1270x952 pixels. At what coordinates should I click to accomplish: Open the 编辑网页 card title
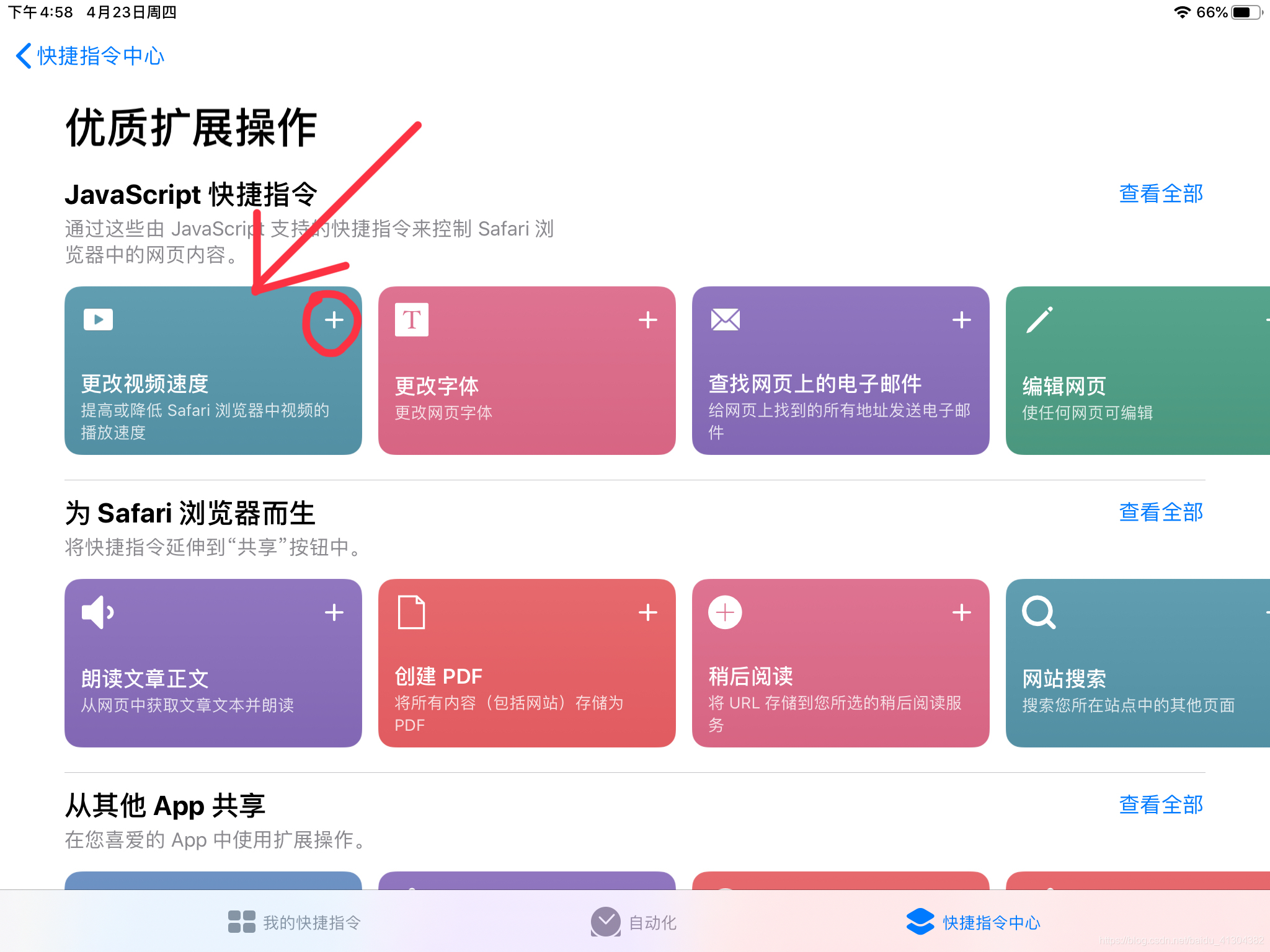[x=1065, y=387]
